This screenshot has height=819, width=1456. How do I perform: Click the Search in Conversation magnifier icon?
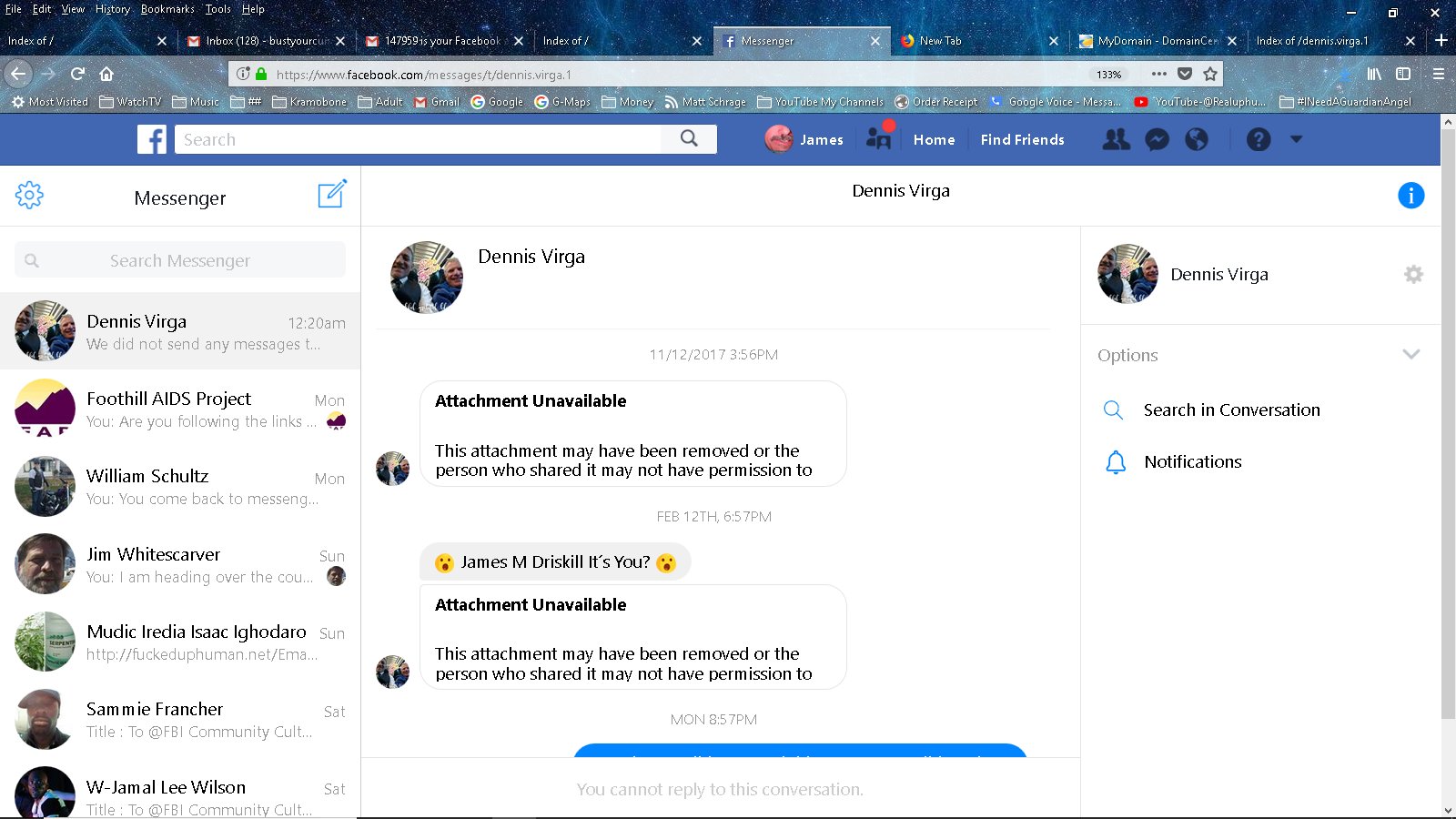coord(1113,409)
